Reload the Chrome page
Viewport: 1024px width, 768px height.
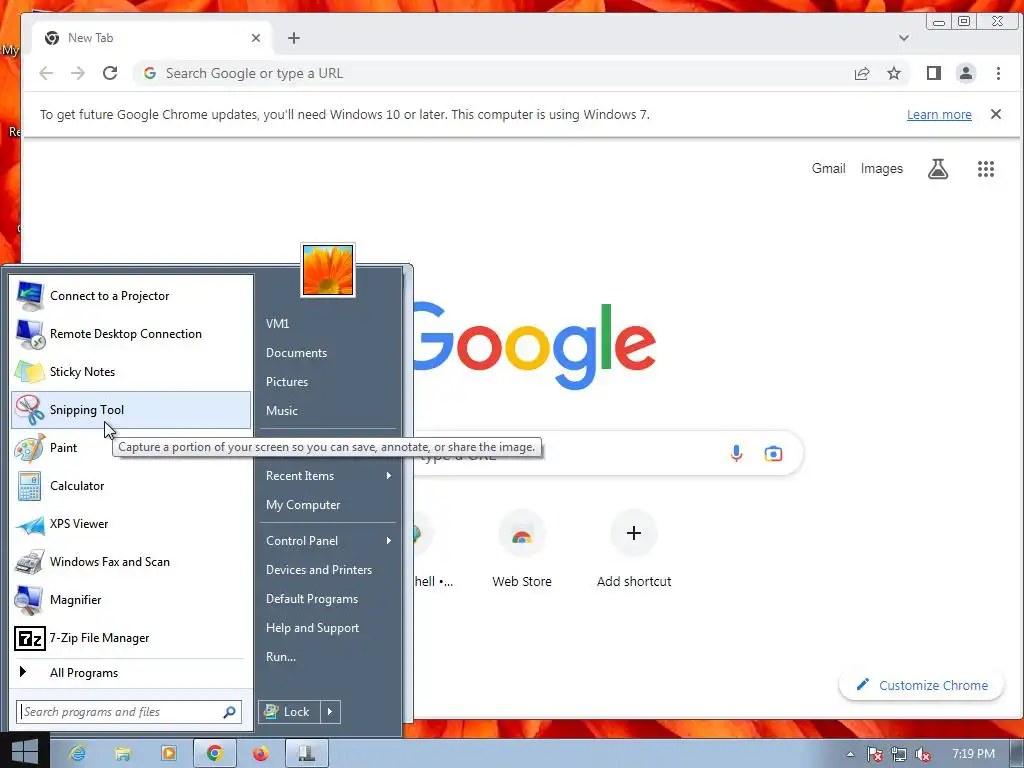(x=110, y=73)
